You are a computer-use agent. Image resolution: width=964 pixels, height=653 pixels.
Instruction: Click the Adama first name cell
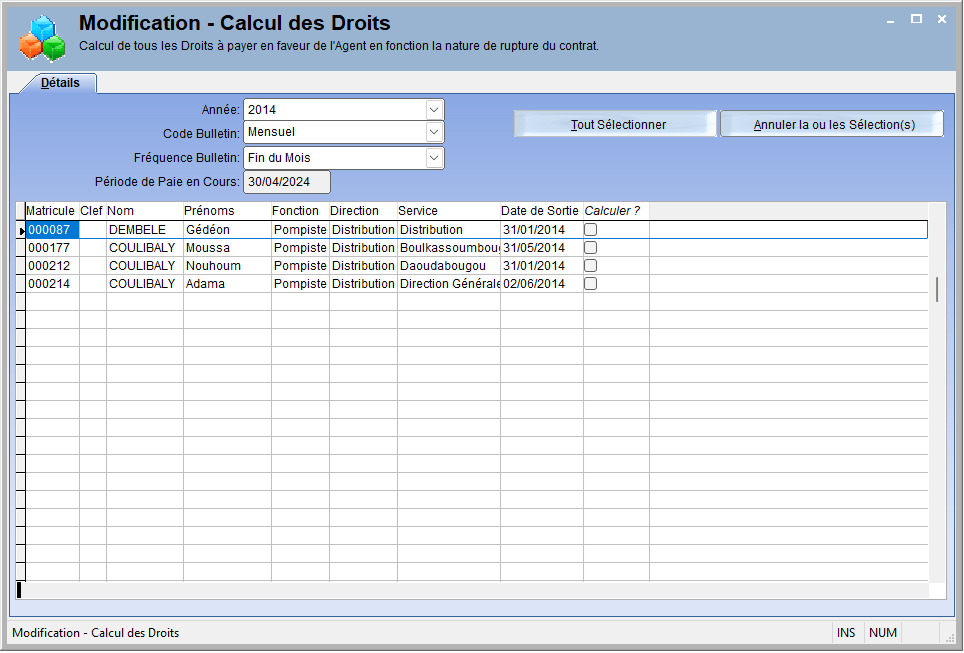click(x=227, y=283)
